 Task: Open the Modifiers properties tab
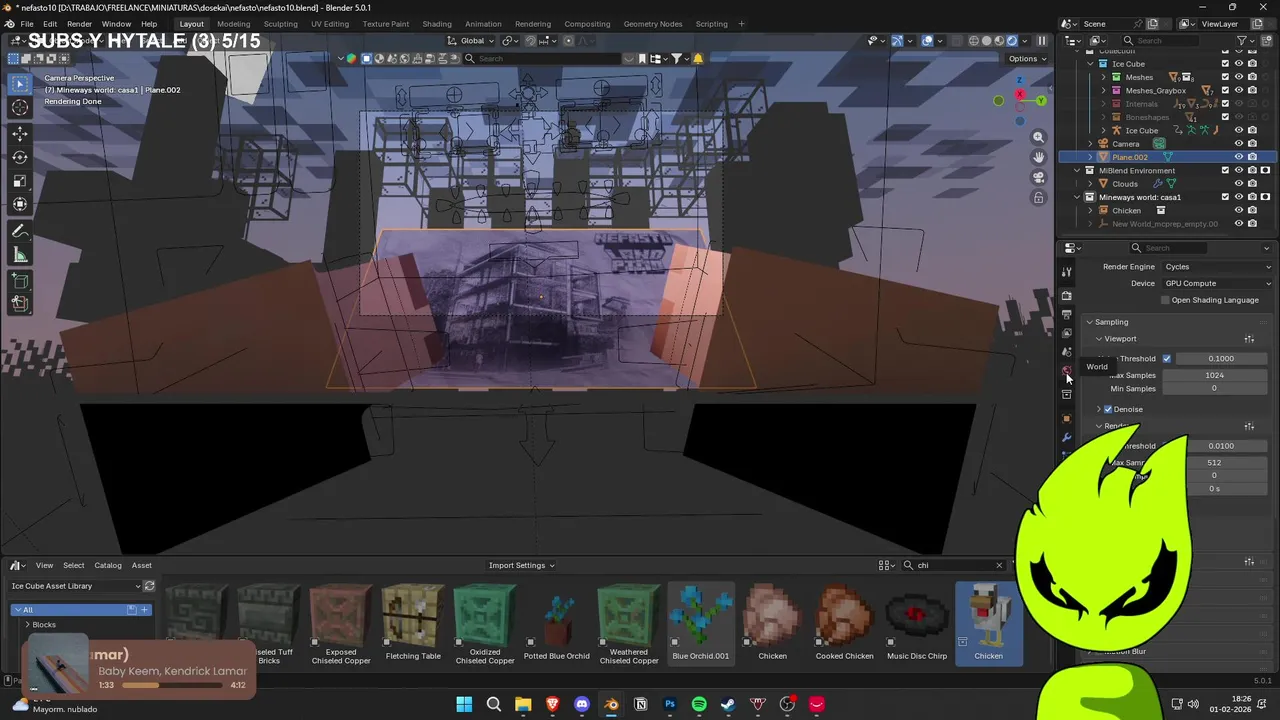click(1067, 438)
